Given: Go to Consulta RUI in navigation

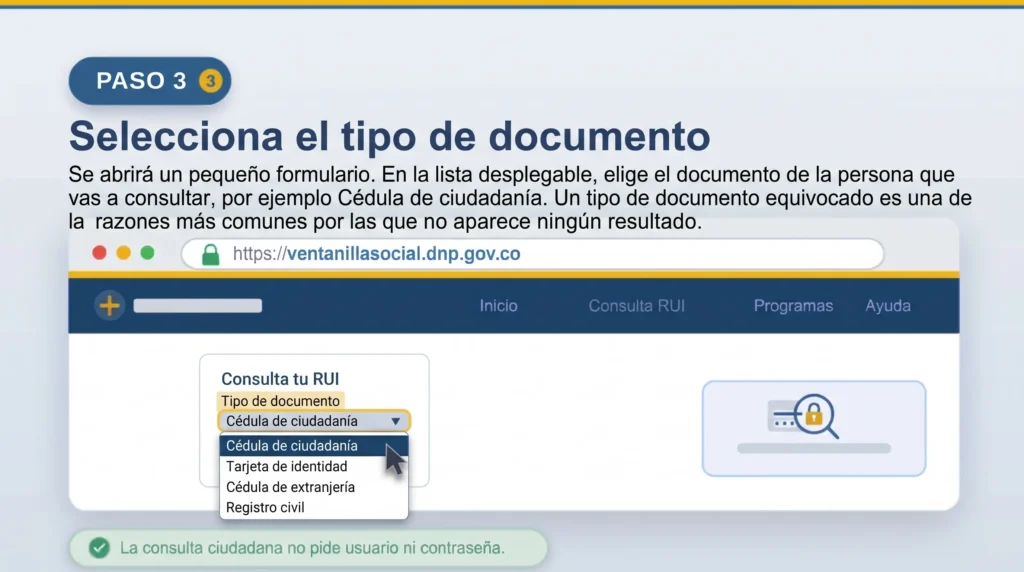Looking at the screenshot, I should [x=637, y=306].
